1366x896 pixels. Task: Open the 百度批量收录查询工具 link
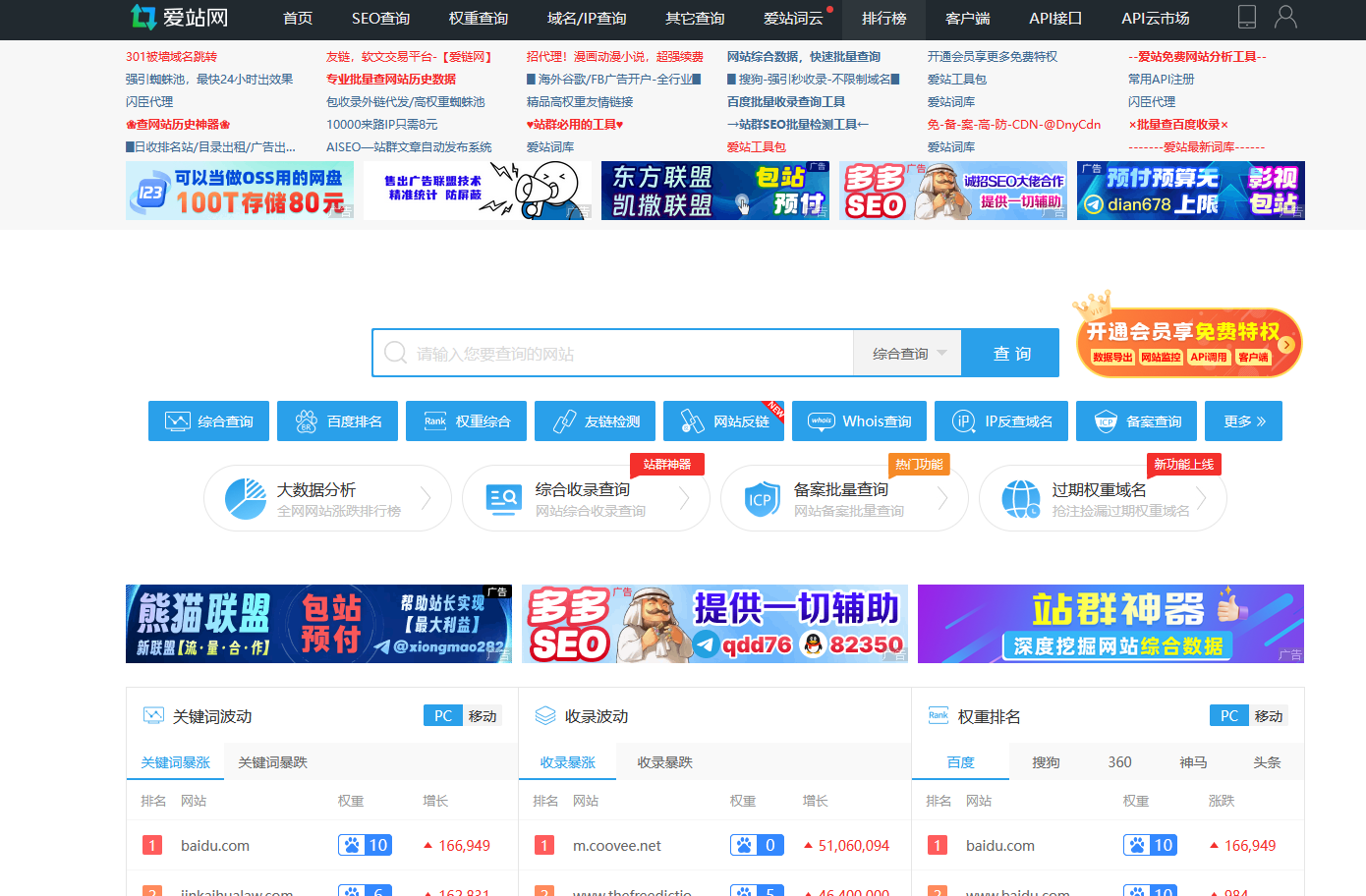tap(786, 102)
